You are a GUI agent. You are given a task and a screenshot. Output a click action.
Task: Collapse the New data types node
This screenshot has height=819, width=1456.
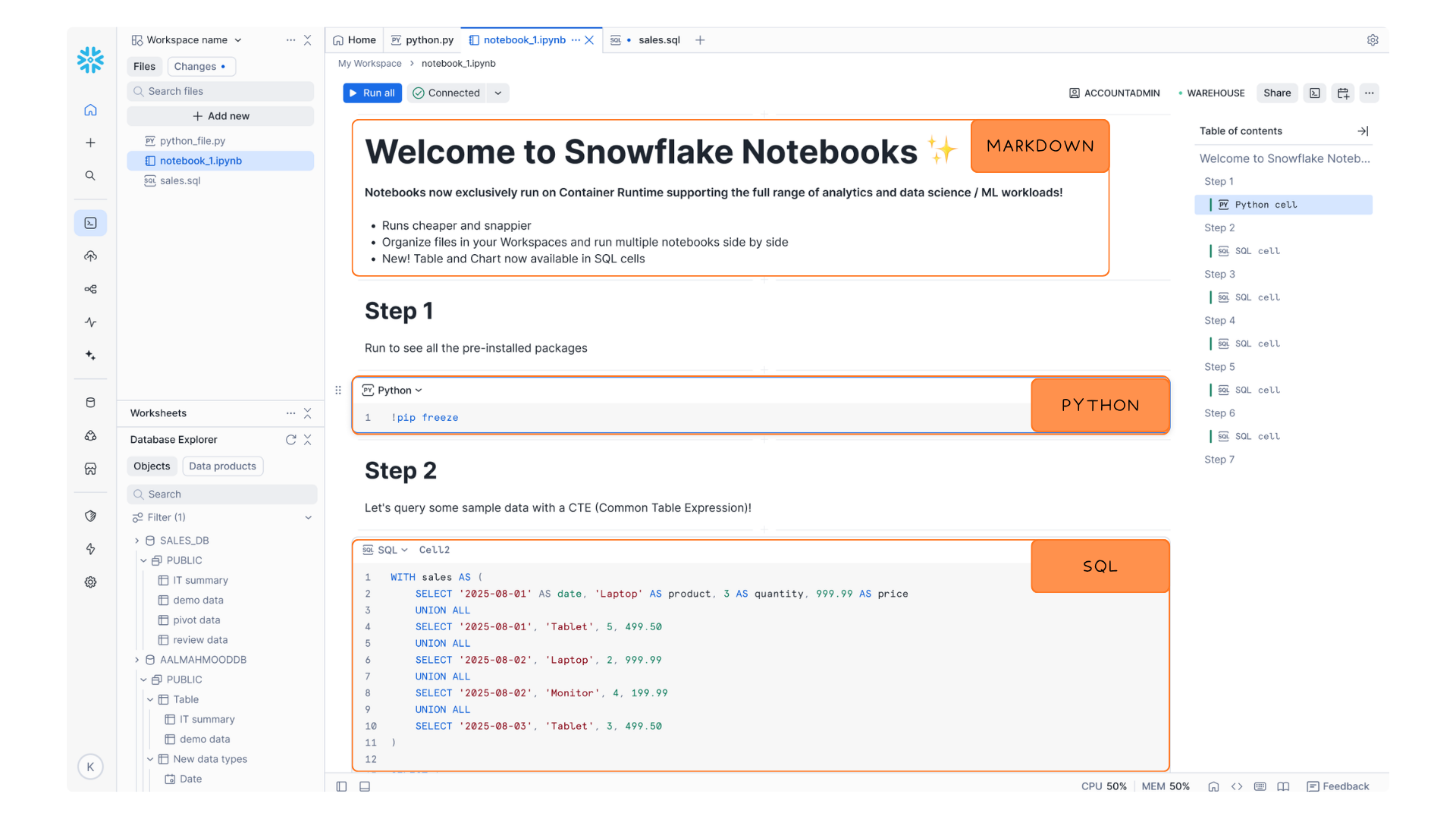pos(149,759)
